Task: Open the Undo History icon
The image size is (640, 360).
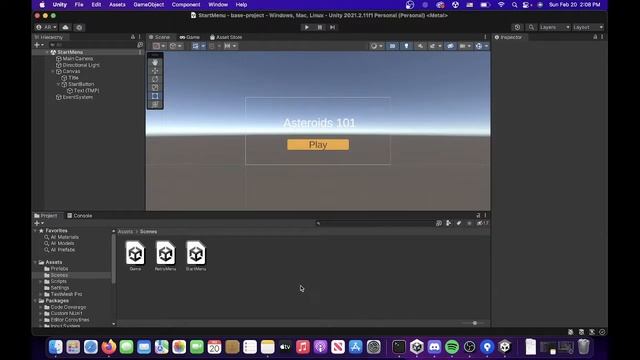Action: (x=517, y=27)
